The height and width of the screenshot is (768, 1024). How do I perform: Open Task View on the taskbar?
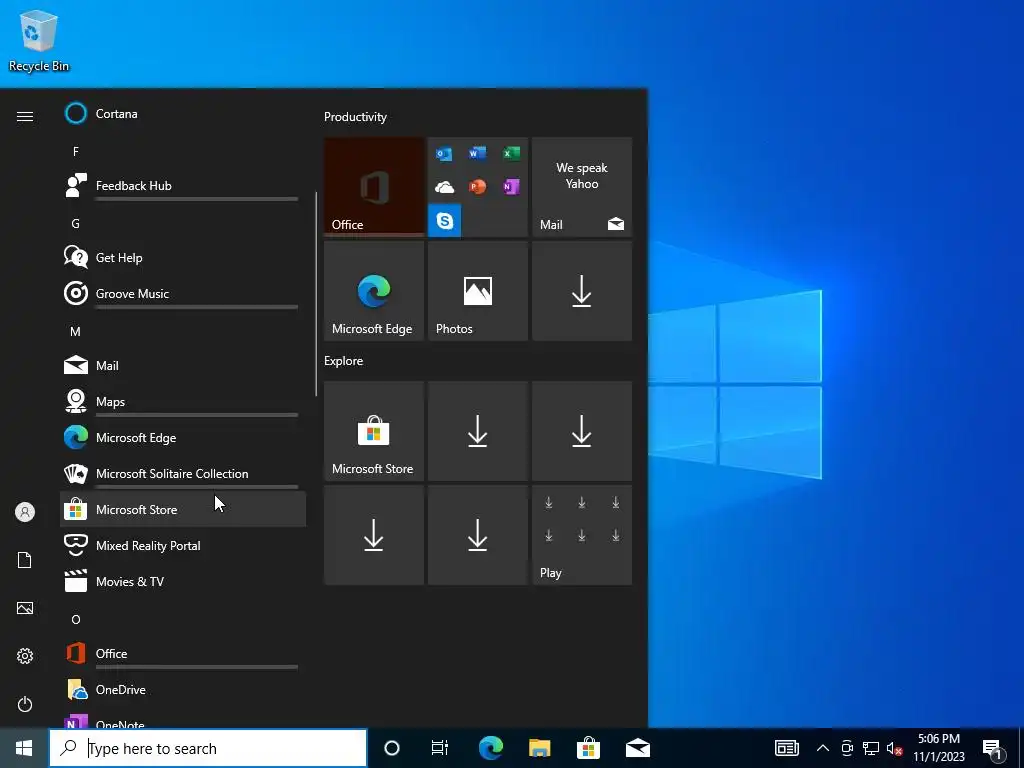pos(440,748)
